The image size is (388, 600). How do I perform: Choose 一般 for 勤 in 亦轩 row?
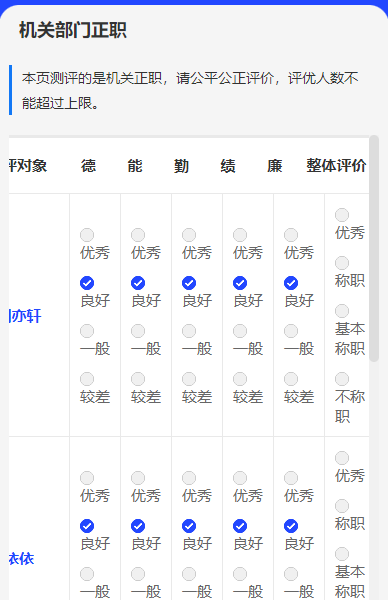[189, 331]
